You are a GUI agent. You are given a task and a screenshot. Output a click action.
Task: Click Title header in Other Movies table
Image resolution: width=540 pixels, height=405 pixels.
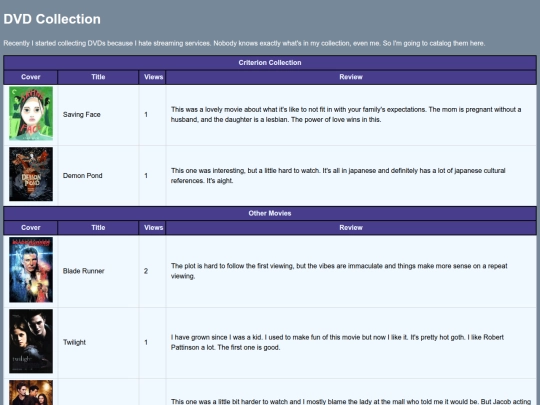98,228
